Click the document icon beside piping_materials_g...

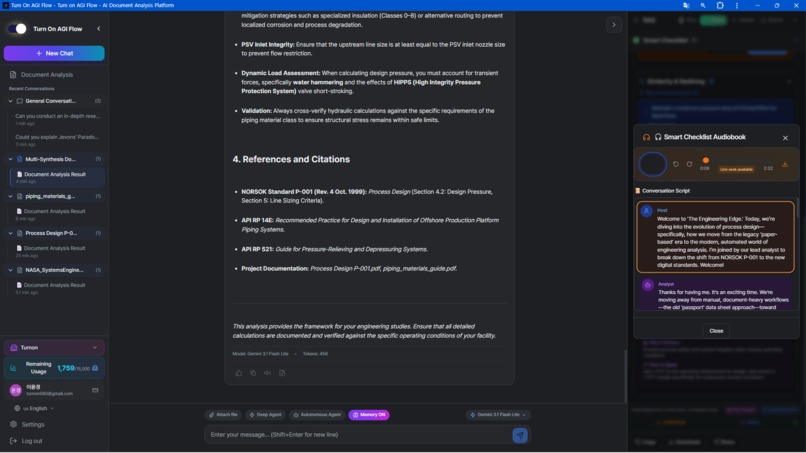[x=20, y=196]
